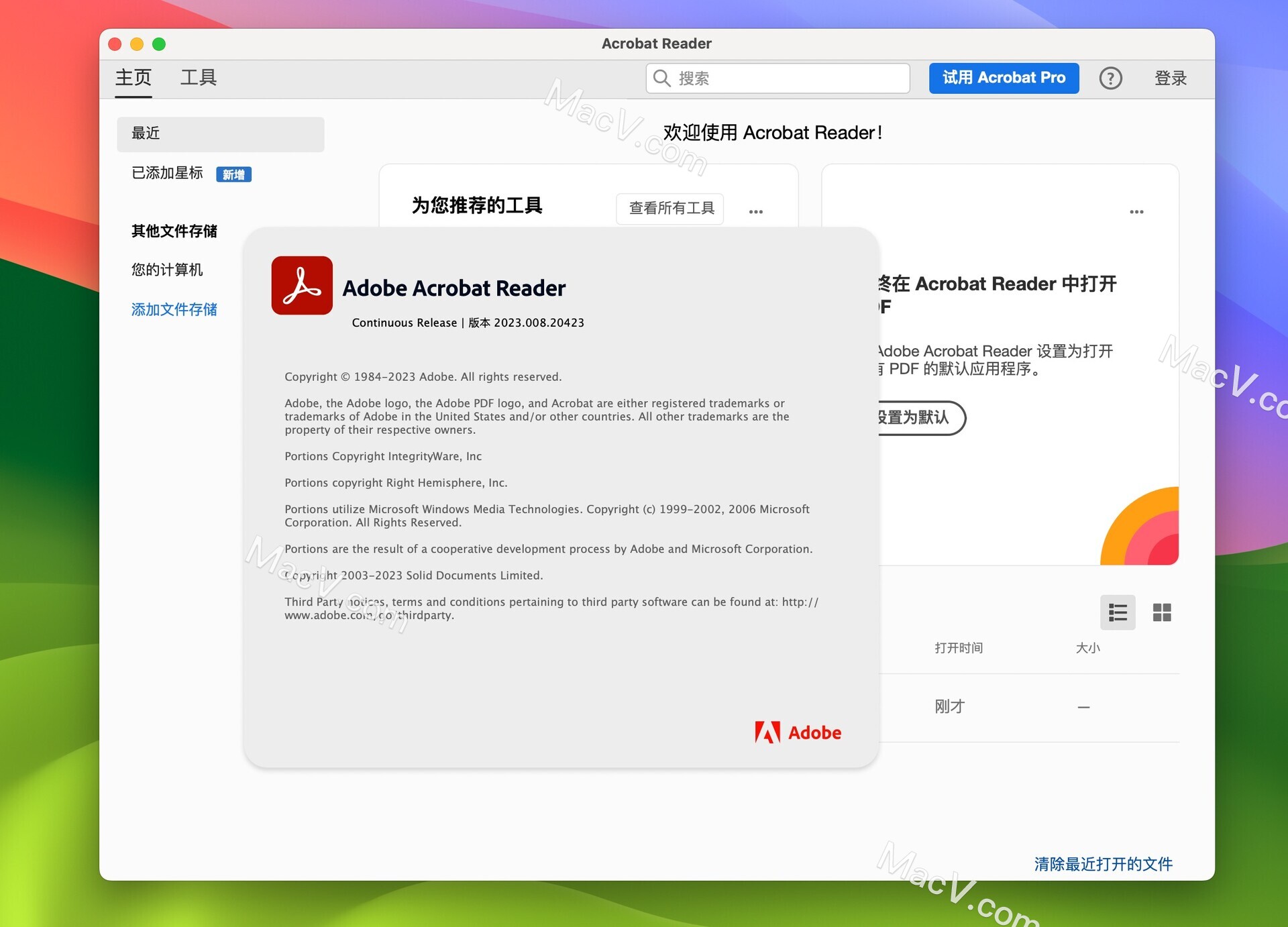The width and height of the screenshot is (1288, 927).
Task: Maximize the Acrobat Reader window
Action: pos(159,44)
